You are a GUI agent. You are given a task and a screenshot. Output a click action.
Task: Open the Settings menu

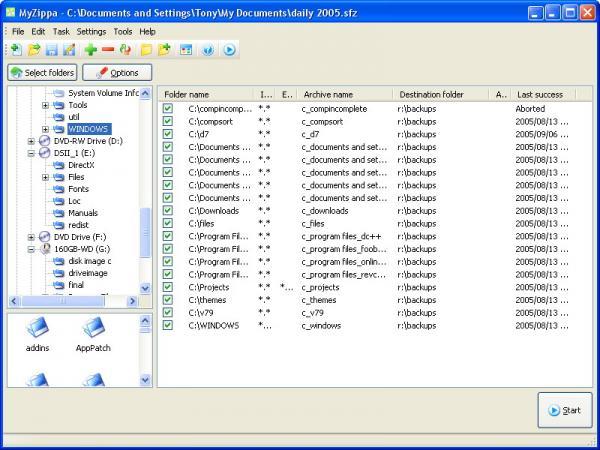pyautogui.click(x=92, y=31)
